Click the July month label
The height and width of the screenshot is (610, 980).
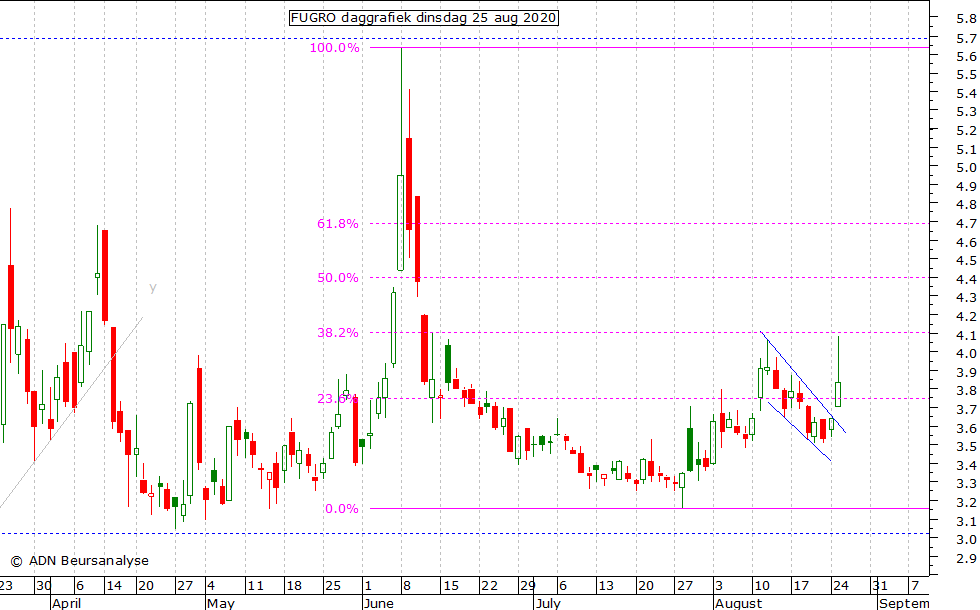pos(549,603)
